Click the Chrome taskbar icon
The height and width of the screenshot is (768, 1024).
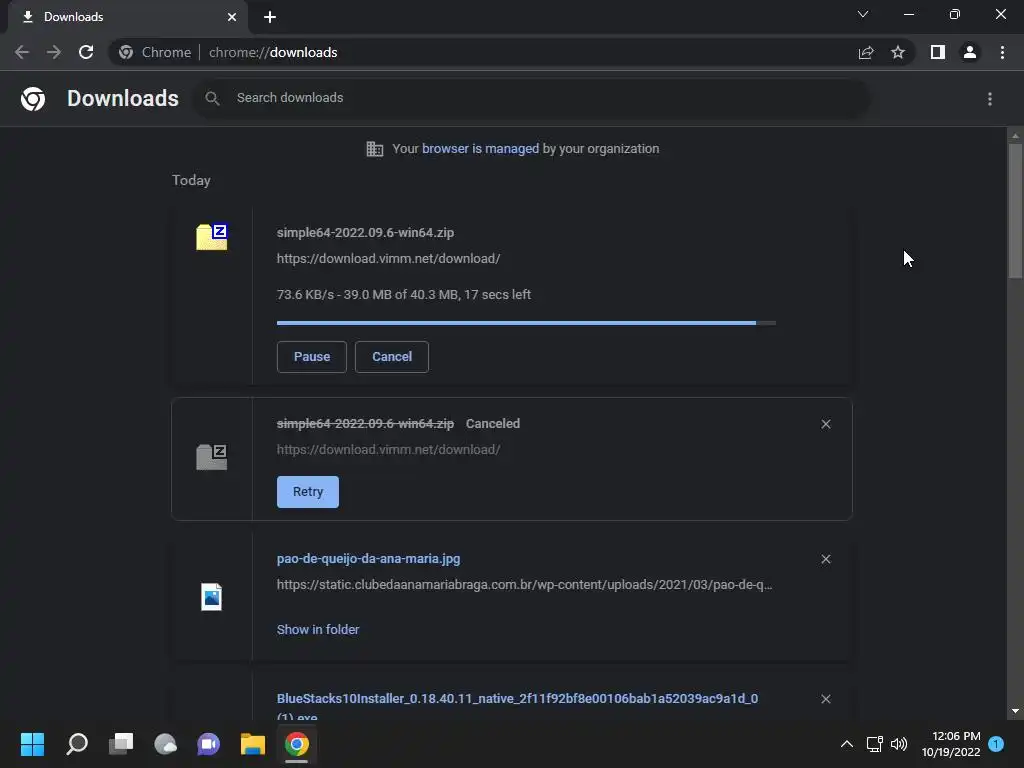[296, 744]
